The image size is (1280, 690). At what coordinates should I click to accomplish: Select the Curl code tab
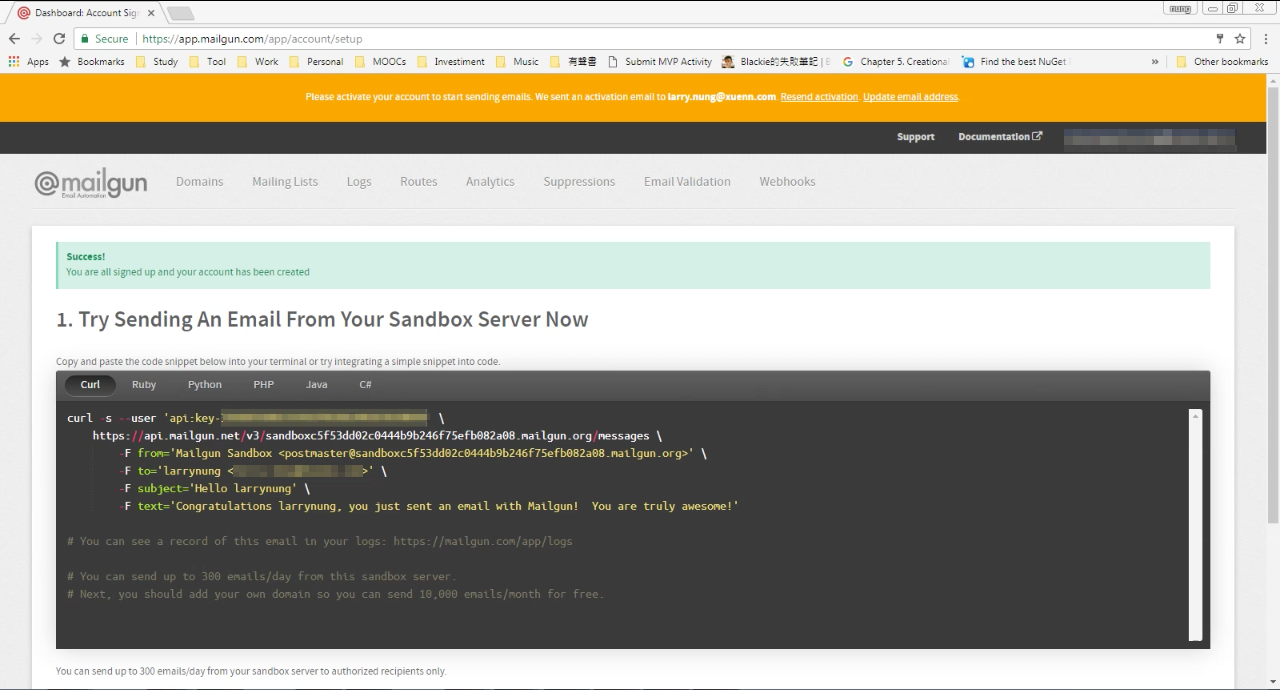[91, 385]
